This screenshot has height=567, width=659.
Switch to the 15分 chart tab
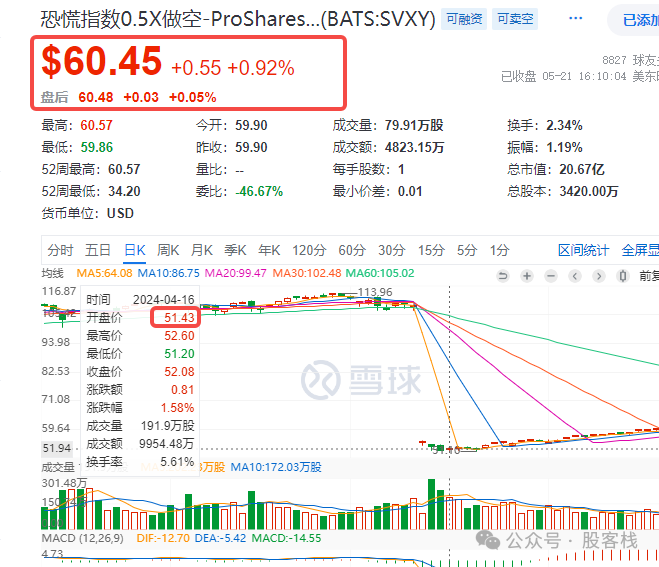[x=431, y=250]
